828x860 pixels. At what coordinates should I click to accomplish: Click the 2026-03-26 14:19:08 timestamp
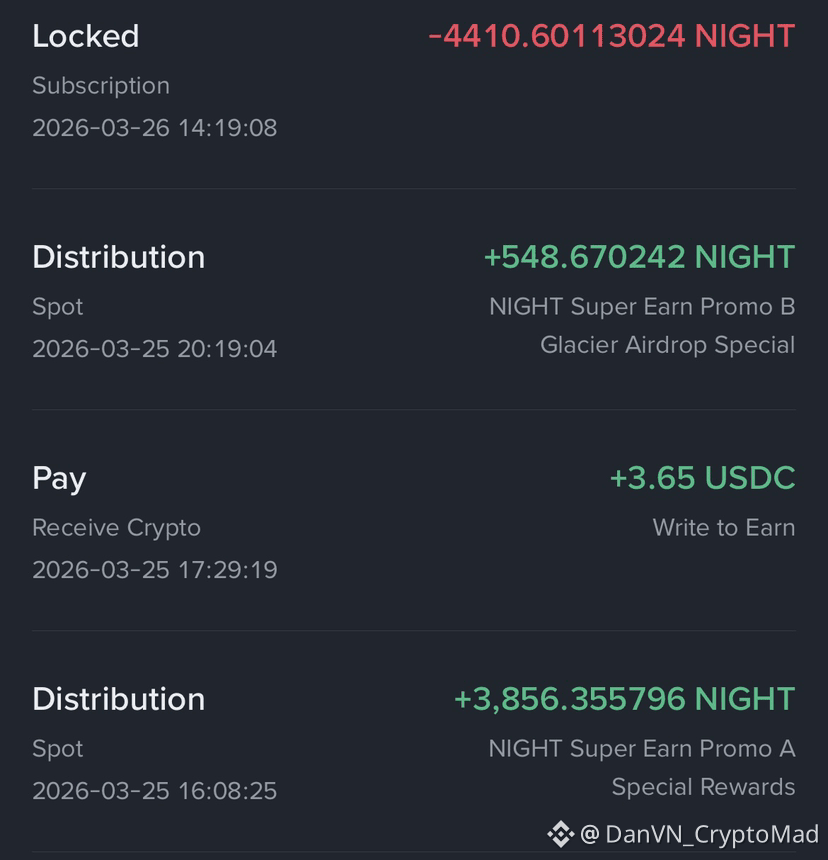tap(155, 128)
